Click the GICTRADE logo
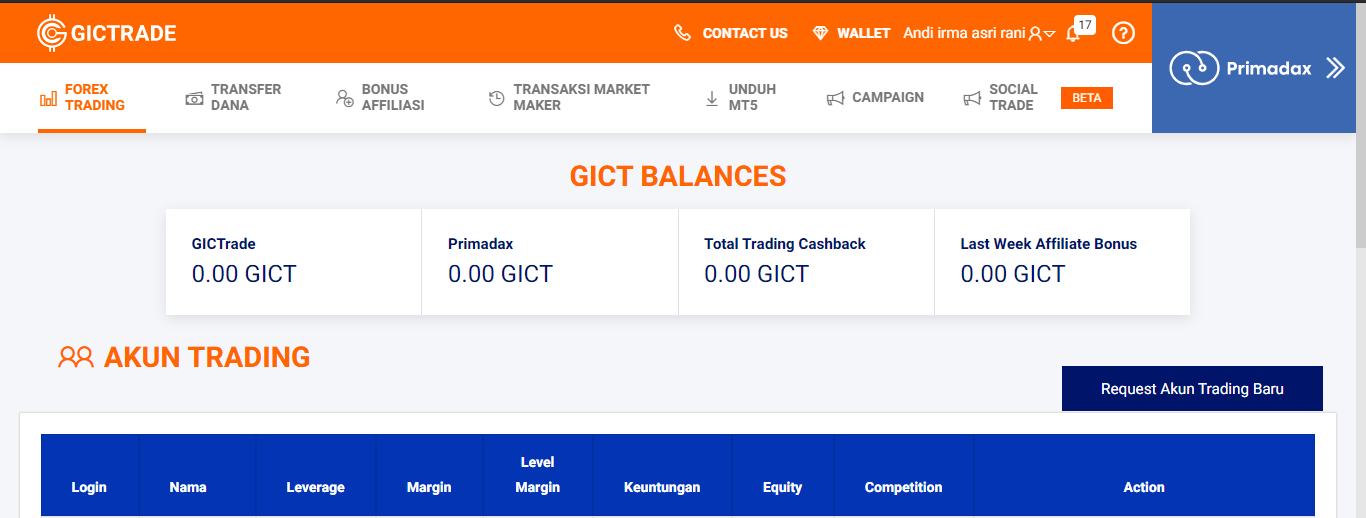The height and width of the screenshot is (518, 1366). [106, 33]
